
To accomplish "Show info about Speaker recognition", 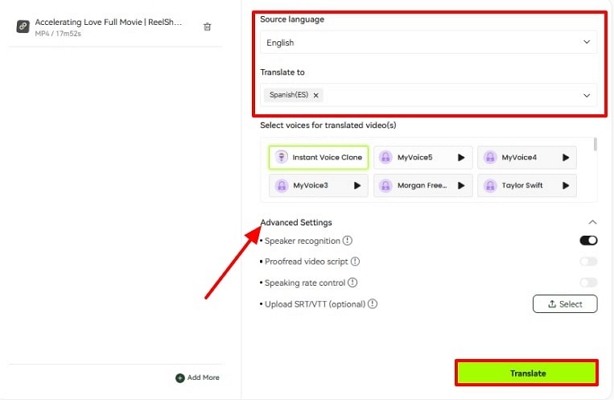I will pyautogui.click(x=347, y=241).
